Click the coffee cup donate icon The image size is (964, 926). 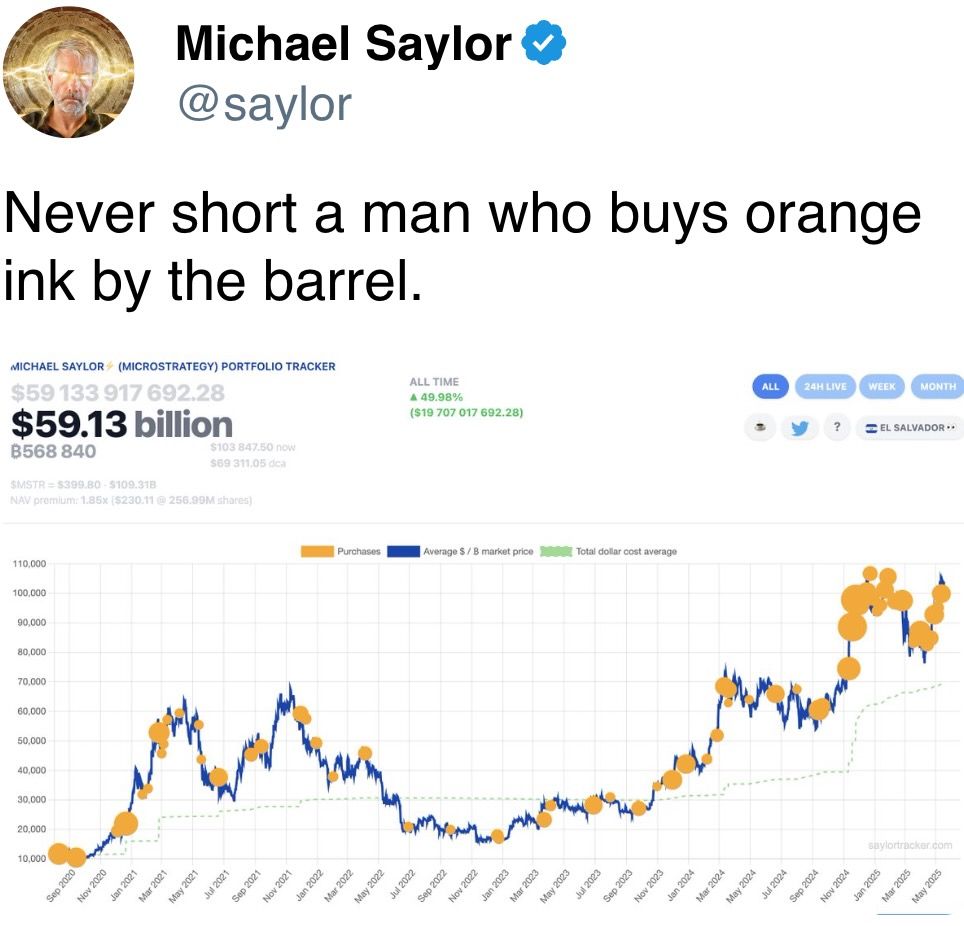[761, 427]
